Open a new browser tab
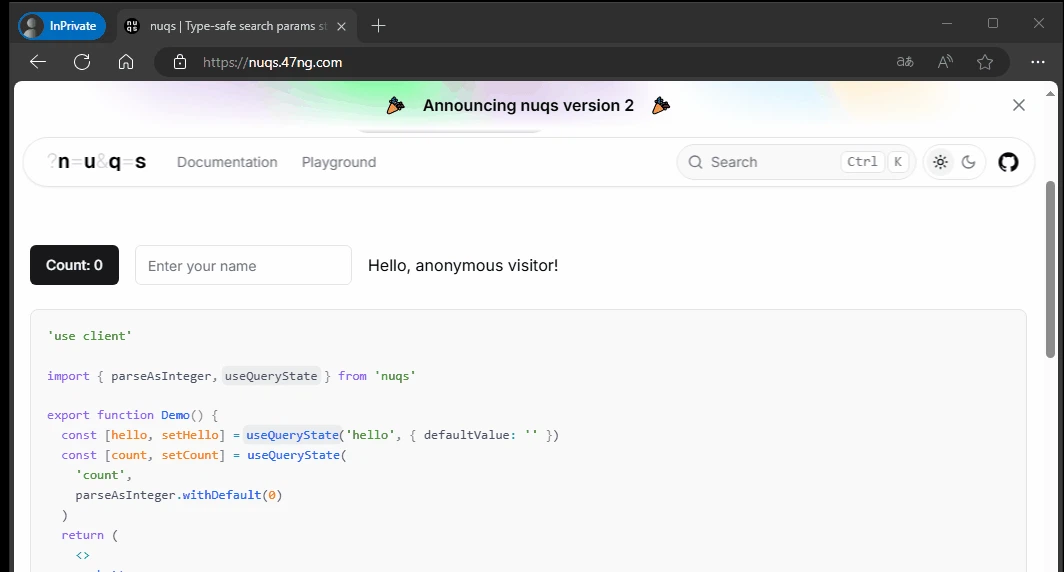The height and width of the screenshot is (572, 1064). coord(379,26)
